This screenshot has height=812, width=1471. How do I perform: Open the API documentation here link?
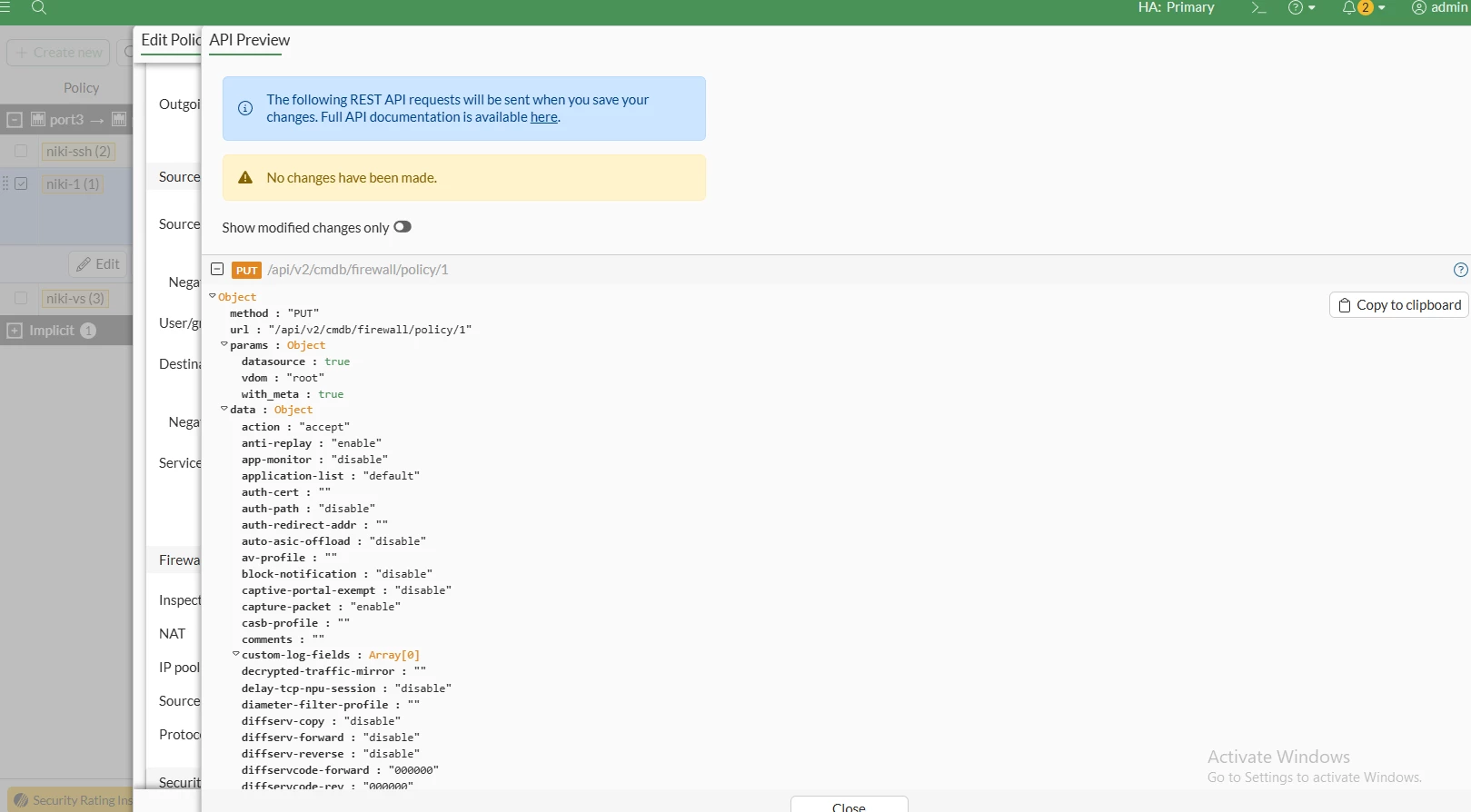pos(543,117)
